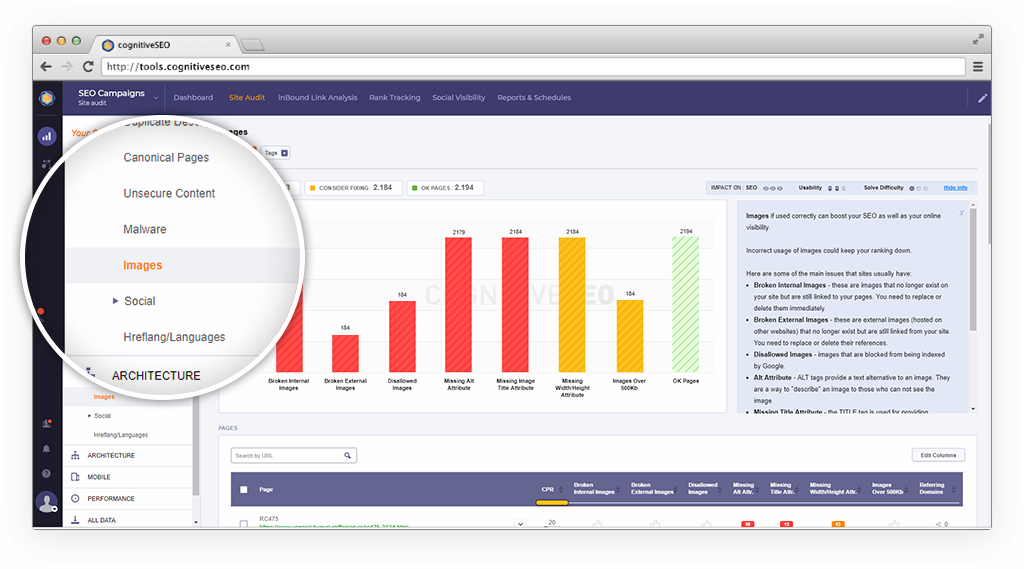Click the main page vertical scrollbar
Viewport: 1024px width, 569px height.
(989, 183)
